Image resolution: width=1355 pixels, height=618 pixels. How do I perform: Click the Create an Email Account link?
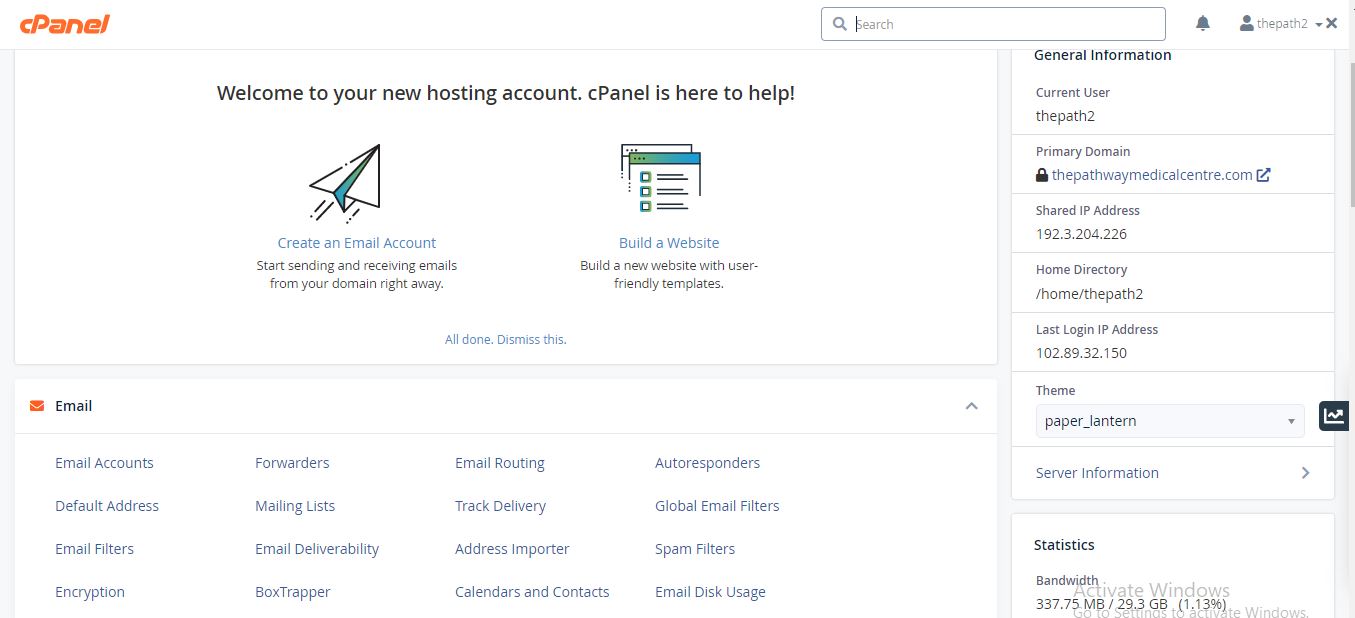[x=357, y=243]
